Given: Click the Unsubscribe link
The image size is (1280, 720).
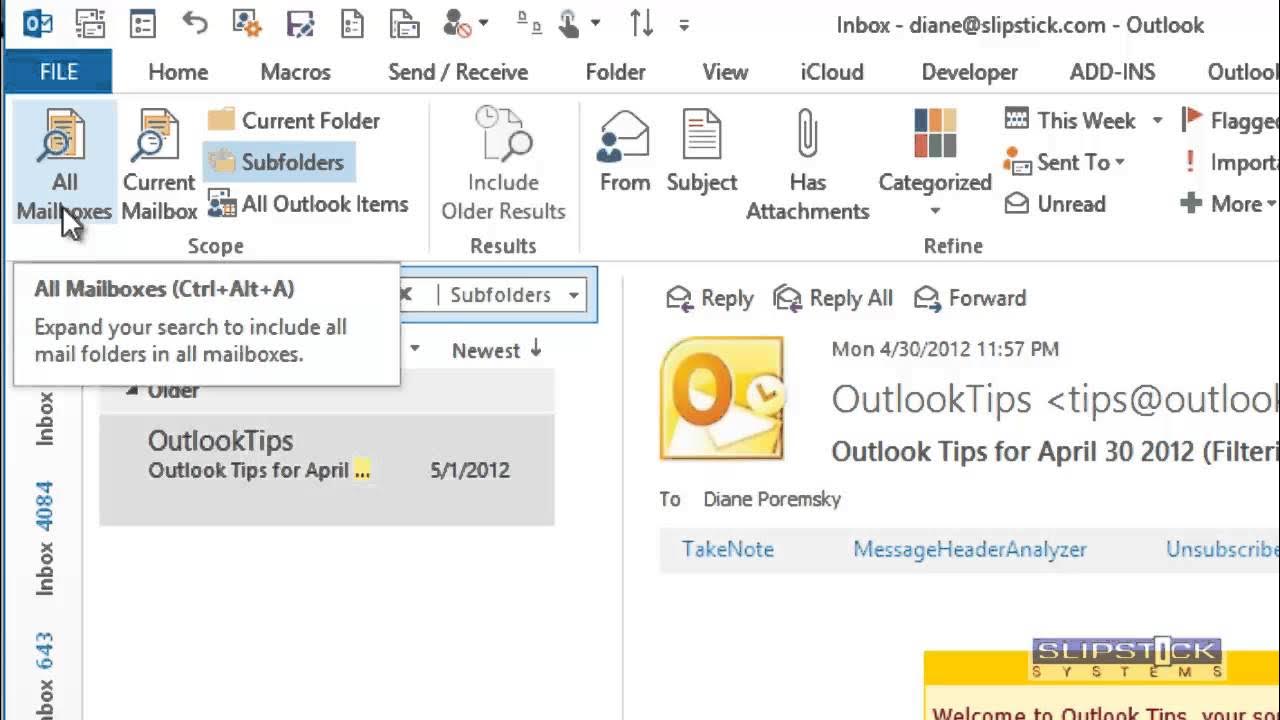Looking at the screenshot, I should pos(1222,549).
